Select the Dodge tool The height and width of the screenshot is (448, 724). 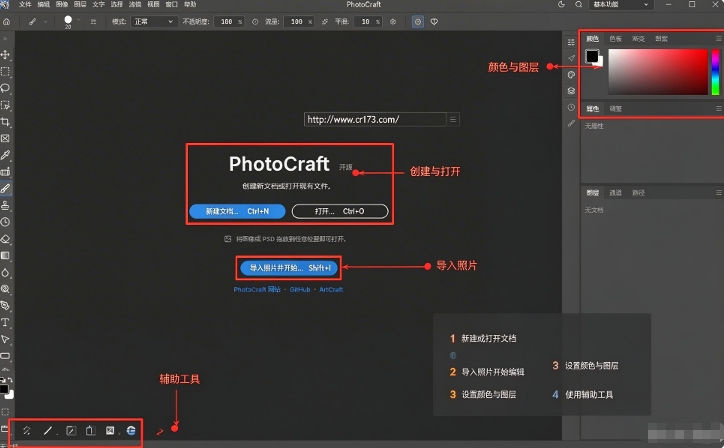coord(5,289)
